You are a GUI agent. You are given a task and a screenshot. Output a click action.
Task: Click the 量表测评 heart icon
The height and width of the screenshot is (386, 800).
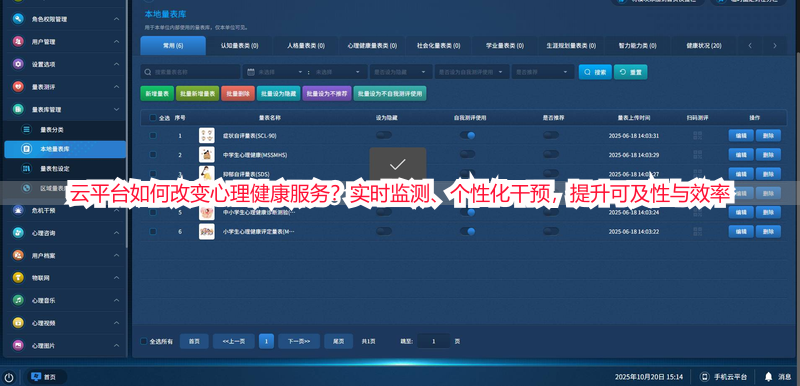pyautogui.click(x=18, y=87)
